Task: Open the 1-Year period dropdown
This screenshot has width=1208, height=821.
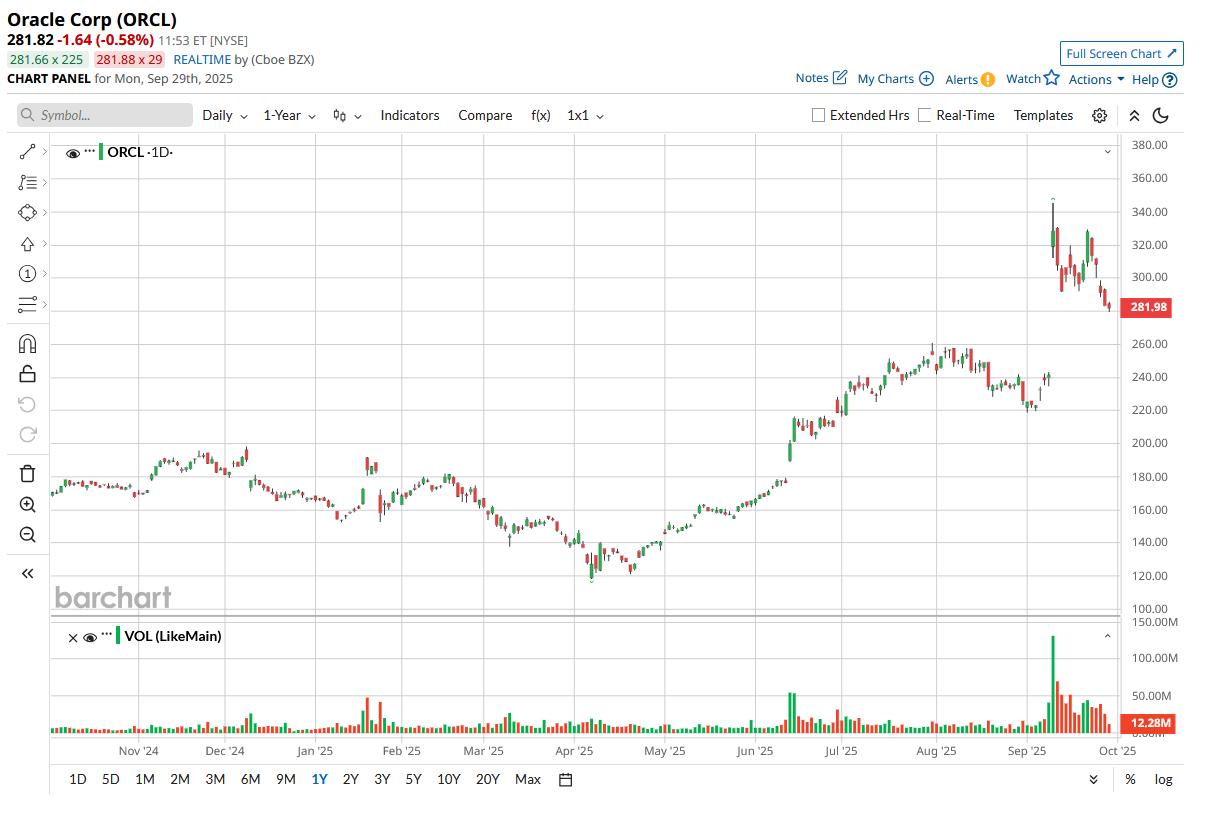Action: [x=289, y=115]
